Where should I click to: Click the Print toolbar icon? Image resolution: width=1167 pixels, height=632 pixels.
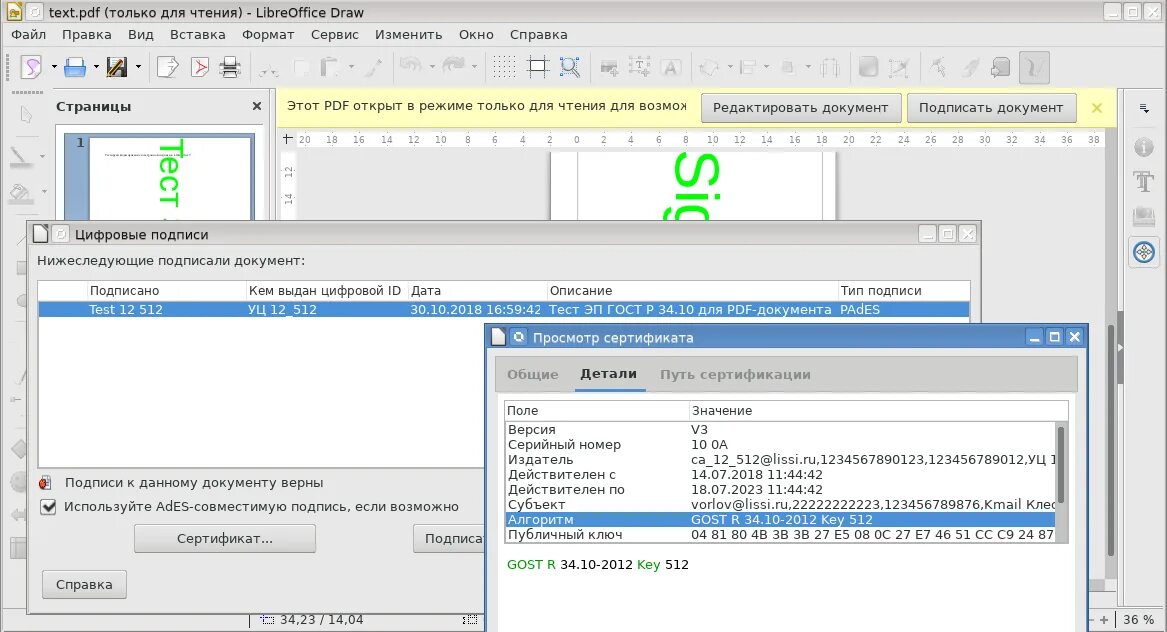click(230, 67)
